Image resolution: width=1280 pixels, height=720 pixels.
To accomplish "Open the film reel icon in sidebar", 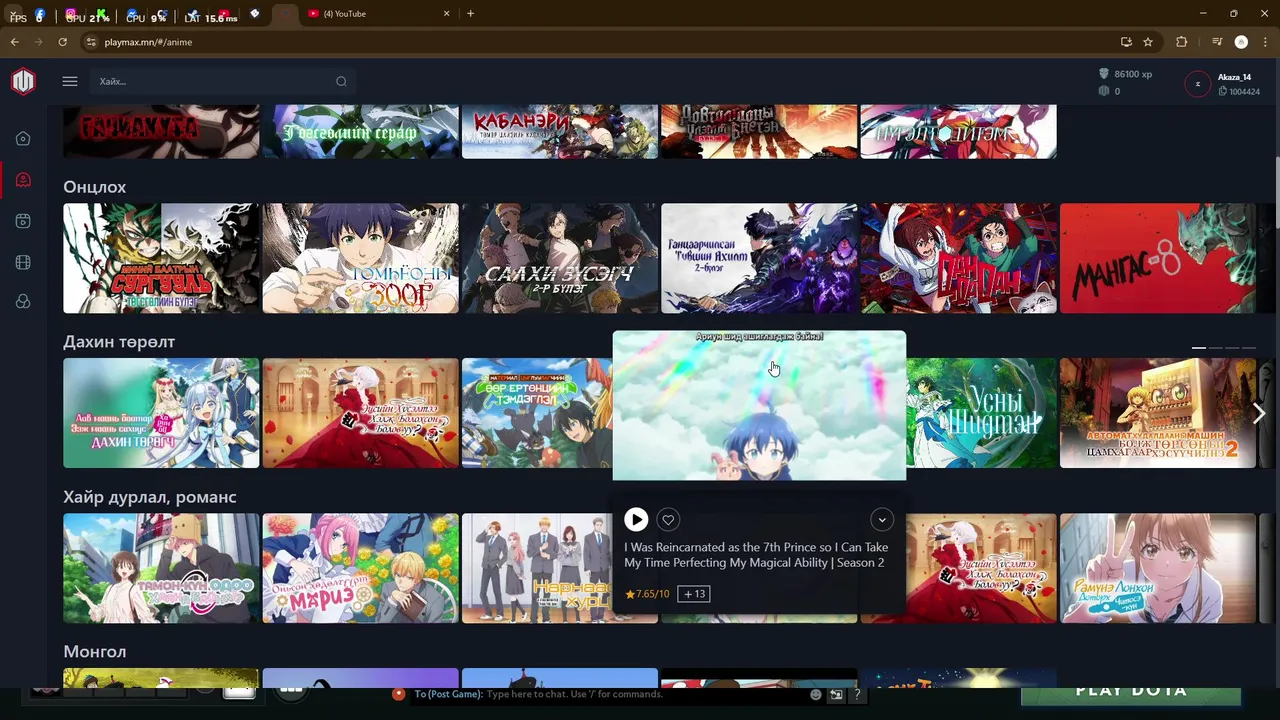I will pos(23,262).
